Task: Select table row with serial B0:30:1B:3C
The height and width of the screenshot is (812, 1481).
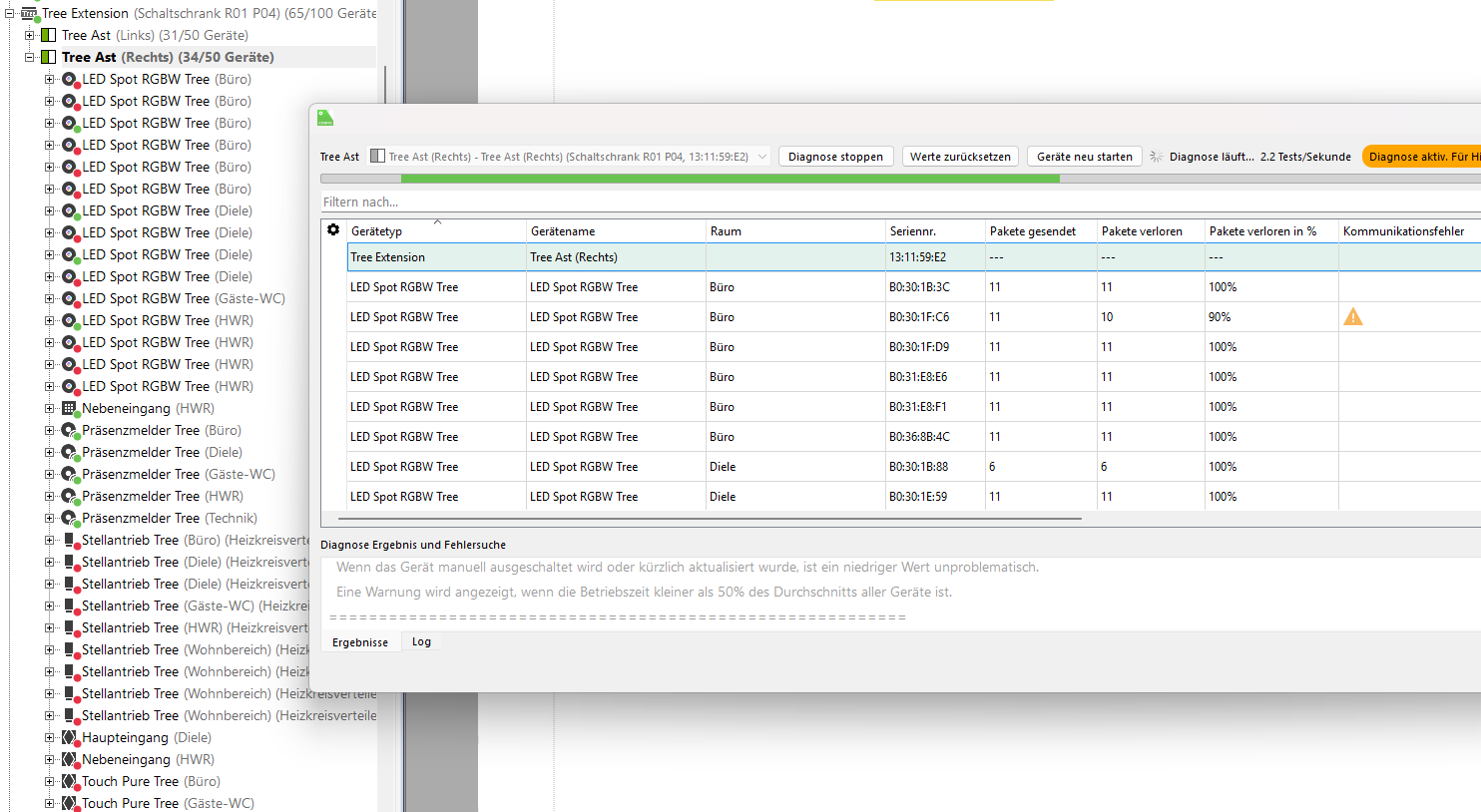Action: point(913,287)
